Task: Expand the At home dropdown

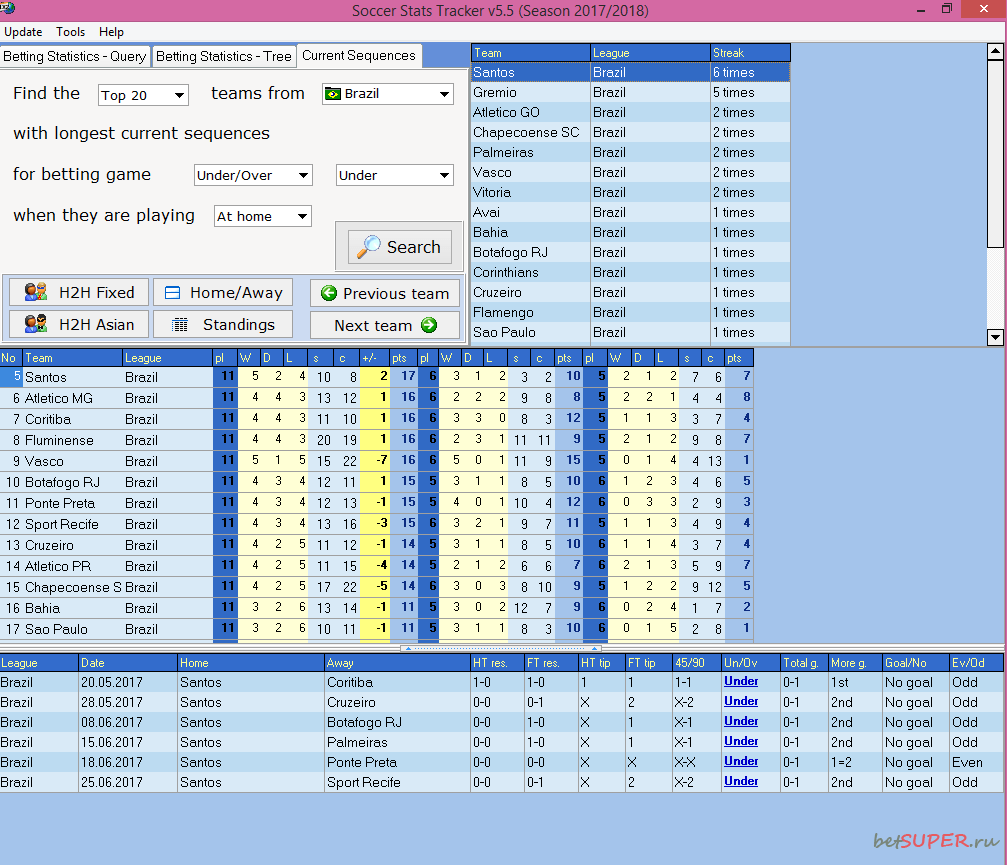Action: 262,215
